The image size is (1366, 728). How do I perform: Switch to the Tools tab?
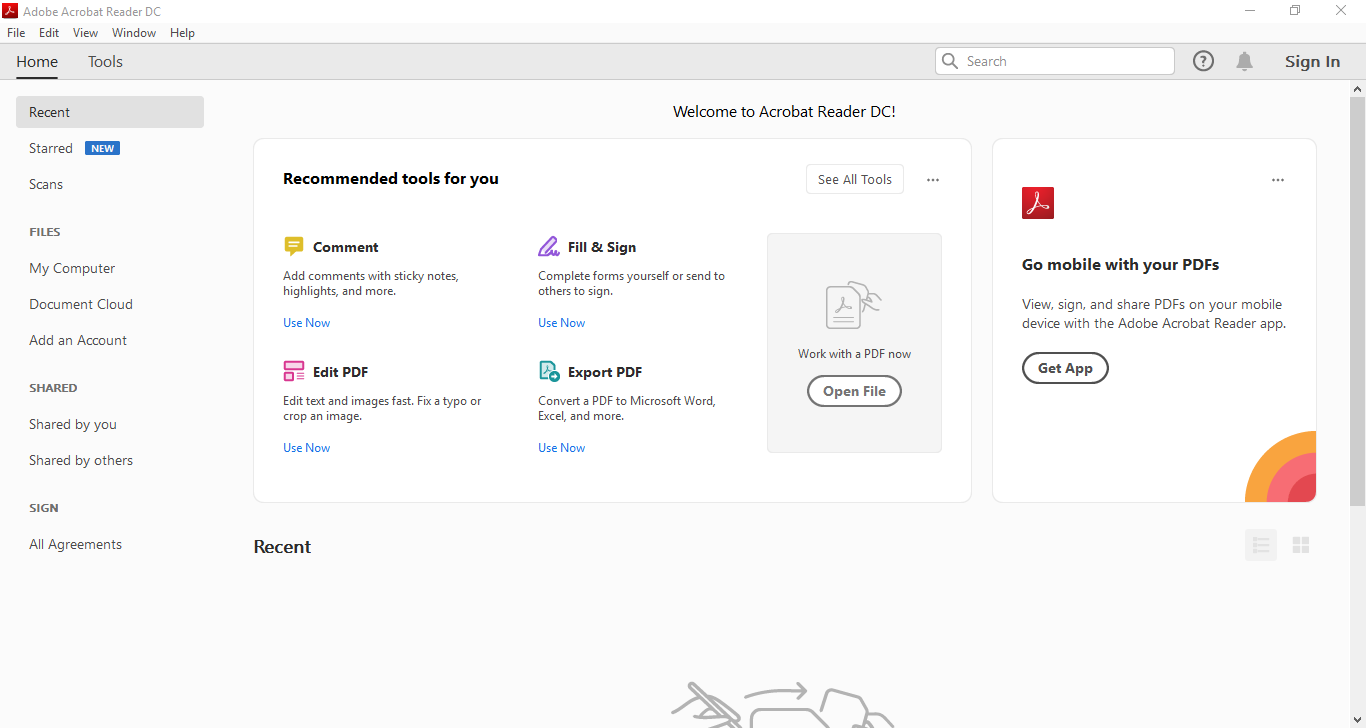coord(105,61)
